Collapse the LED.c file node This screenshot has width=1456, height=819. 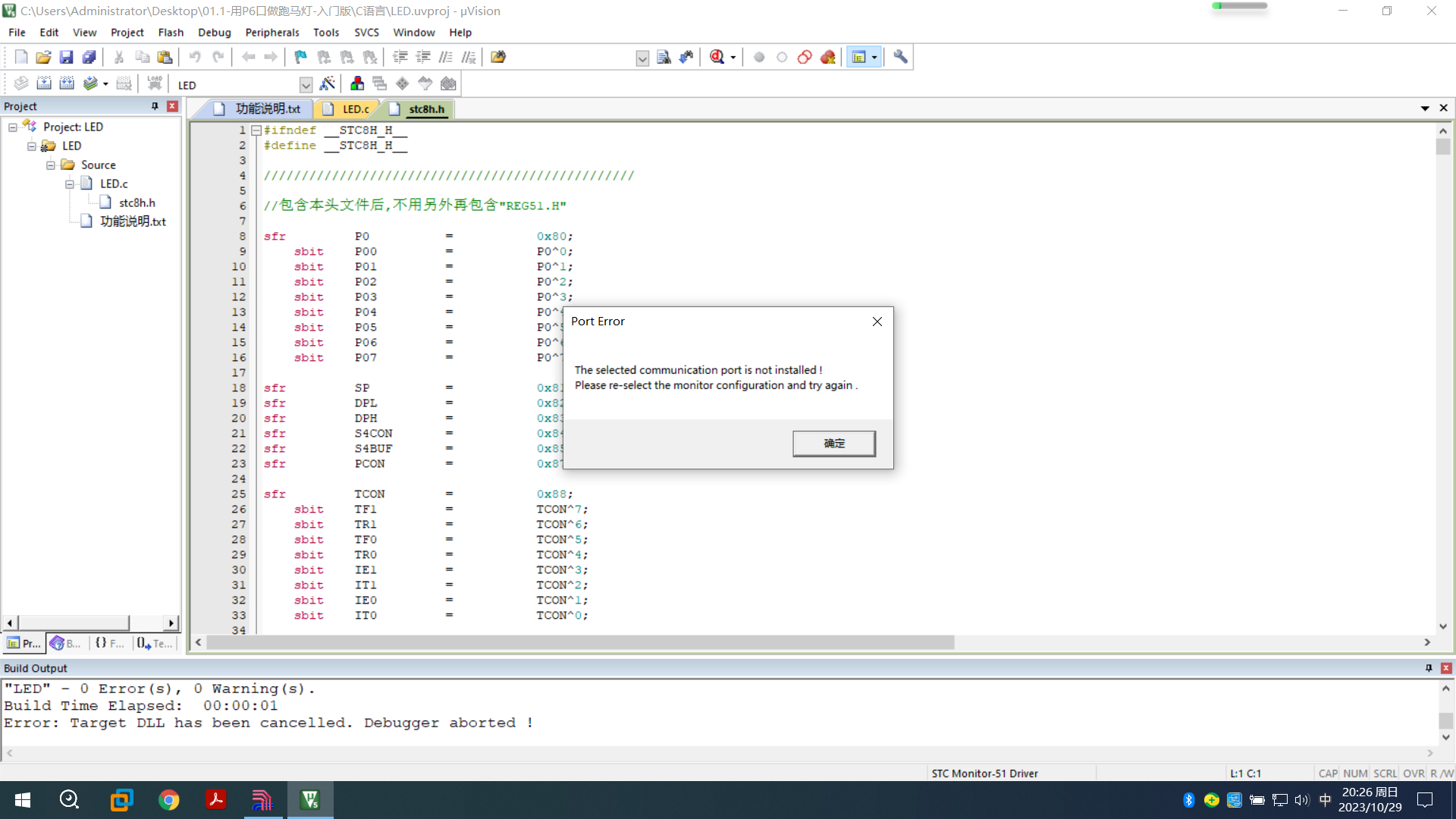tap(70, 184)
